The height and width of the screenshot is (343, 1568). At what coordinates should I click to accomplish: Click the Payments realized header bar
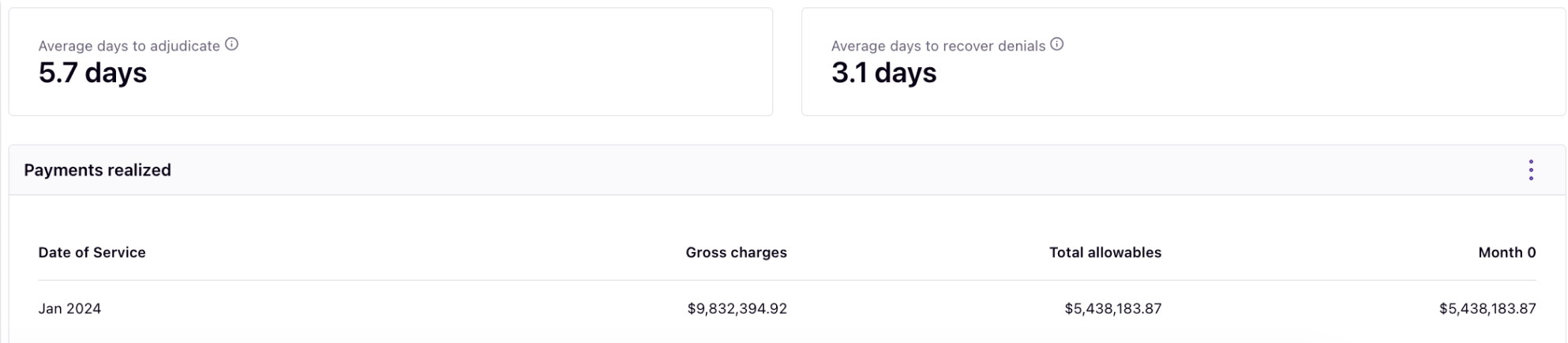787,170
